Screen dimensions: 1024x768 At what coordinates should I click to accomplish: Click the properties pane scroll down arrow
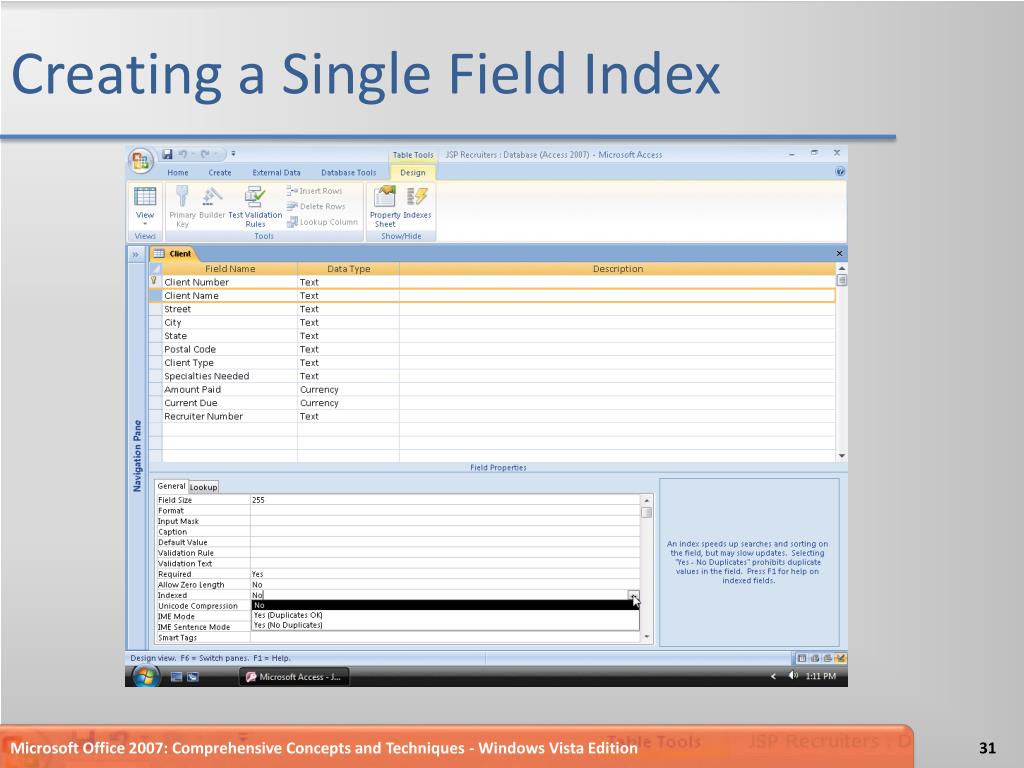[x=647, y=637]
